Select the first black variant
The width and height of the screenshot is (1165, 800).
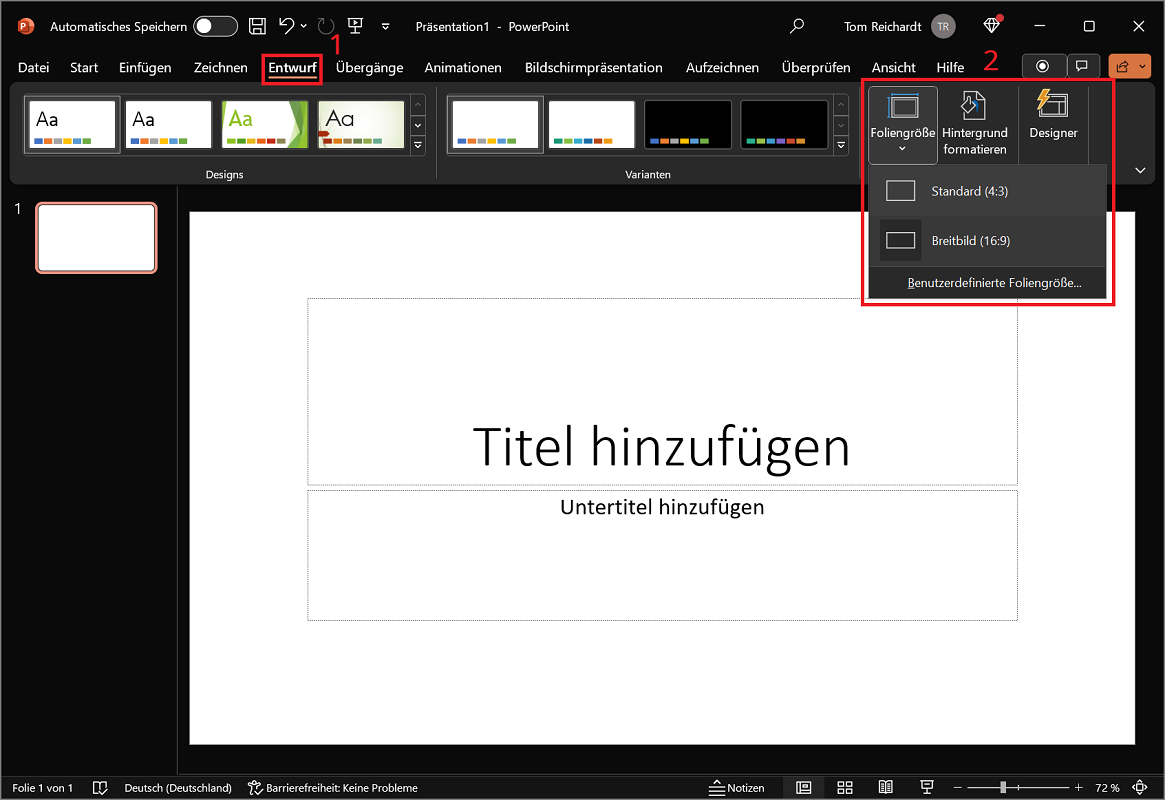(687, 125)
